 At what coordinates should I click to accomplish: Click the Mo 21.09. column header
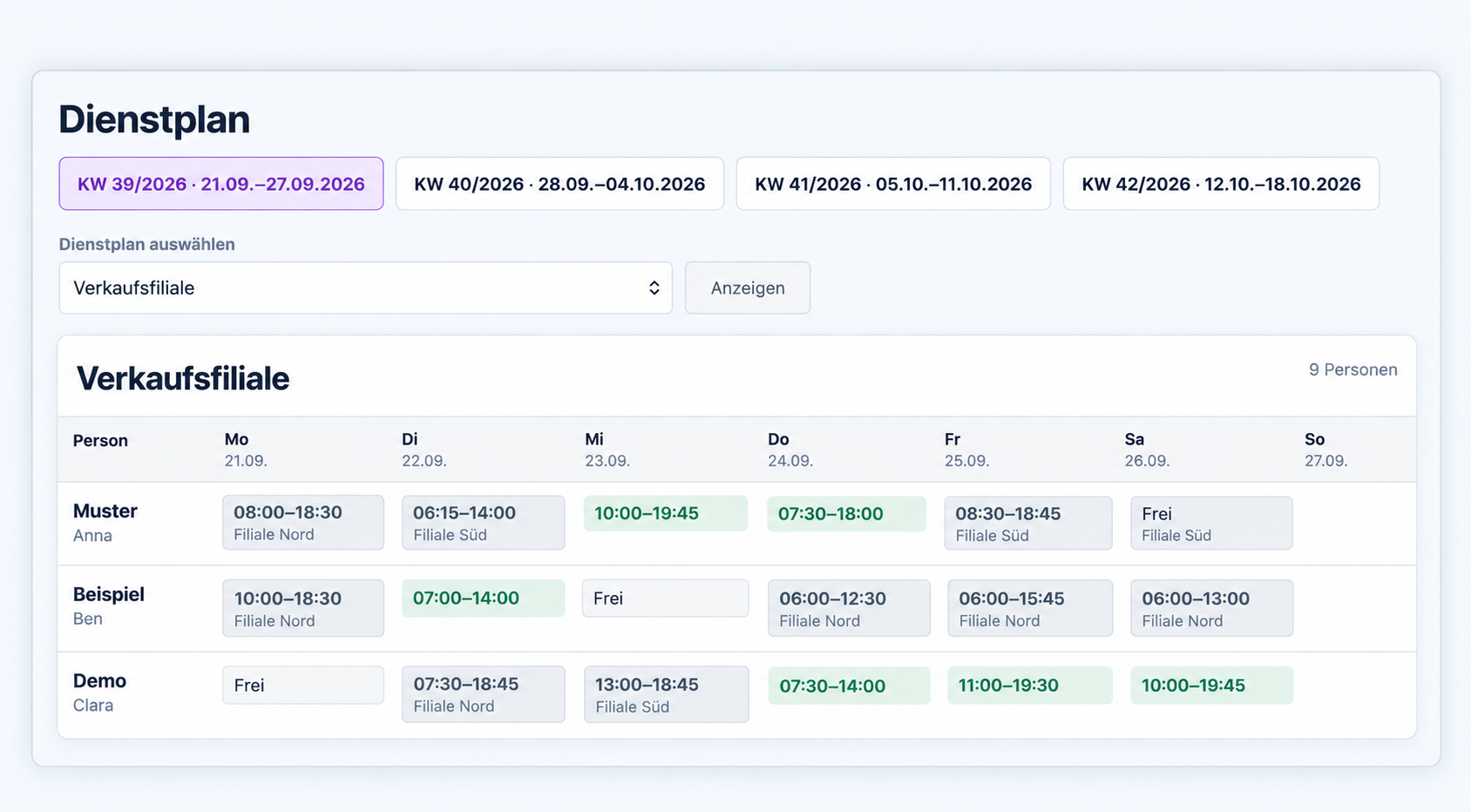pyautogui.click(x=246, y=450)
